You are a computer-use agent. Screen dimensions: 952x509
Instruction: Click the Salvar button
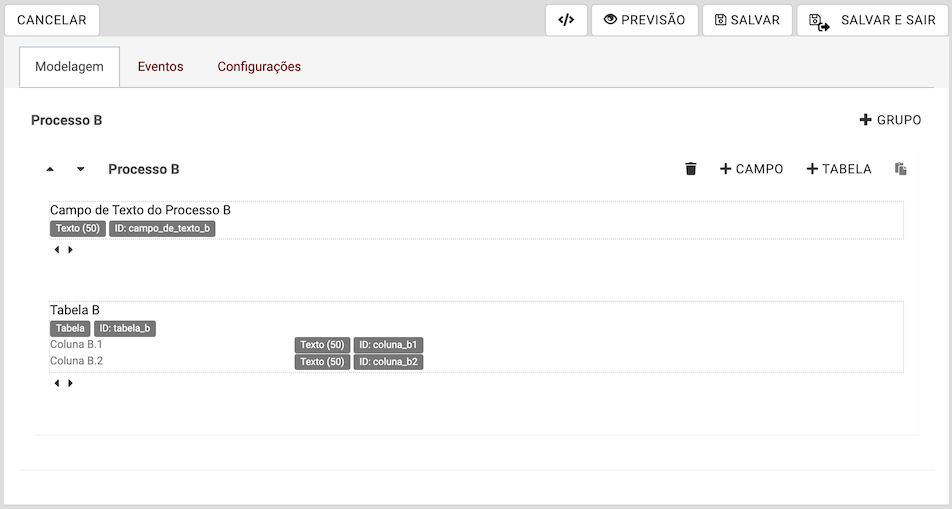point(747,20)
